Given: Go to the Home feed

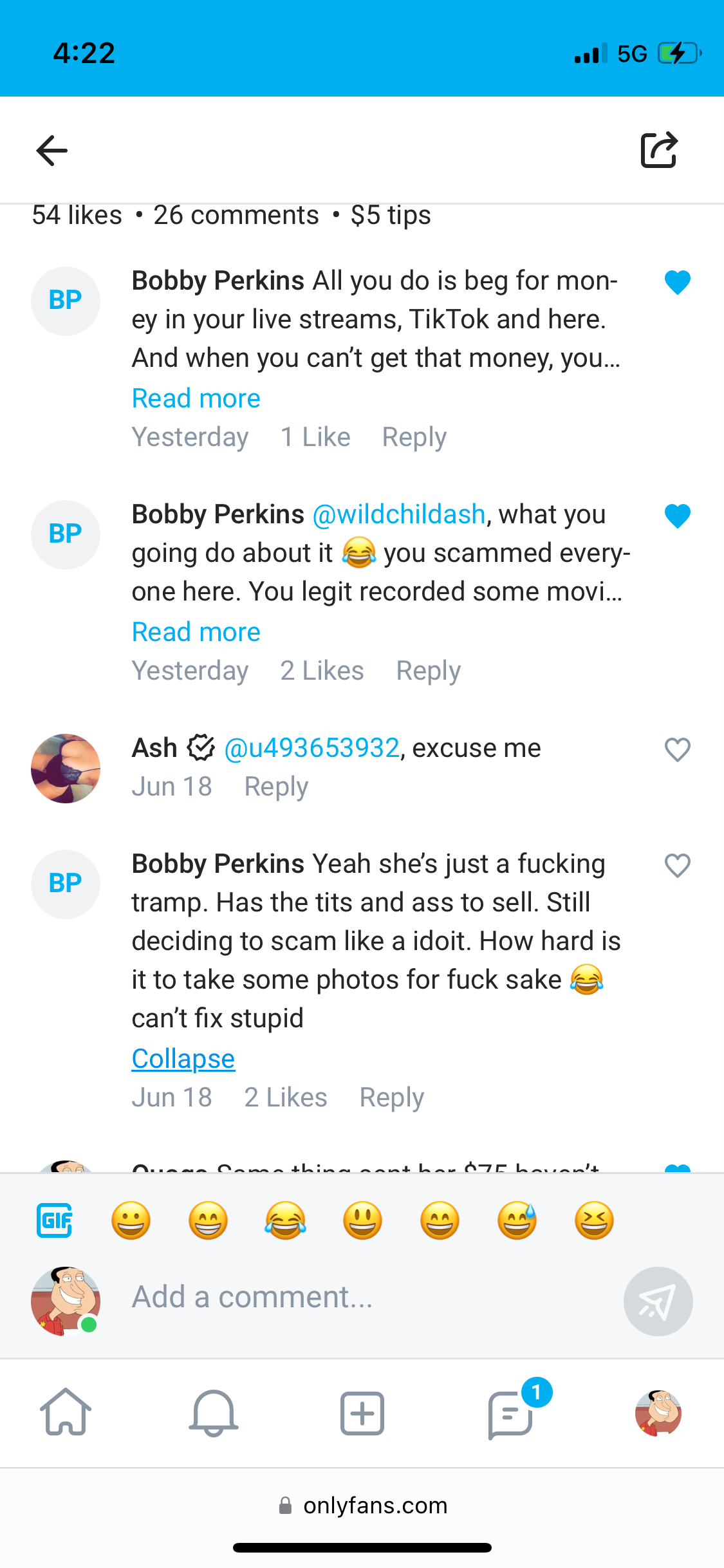Looking at the screenshot, I should 66,1412.
